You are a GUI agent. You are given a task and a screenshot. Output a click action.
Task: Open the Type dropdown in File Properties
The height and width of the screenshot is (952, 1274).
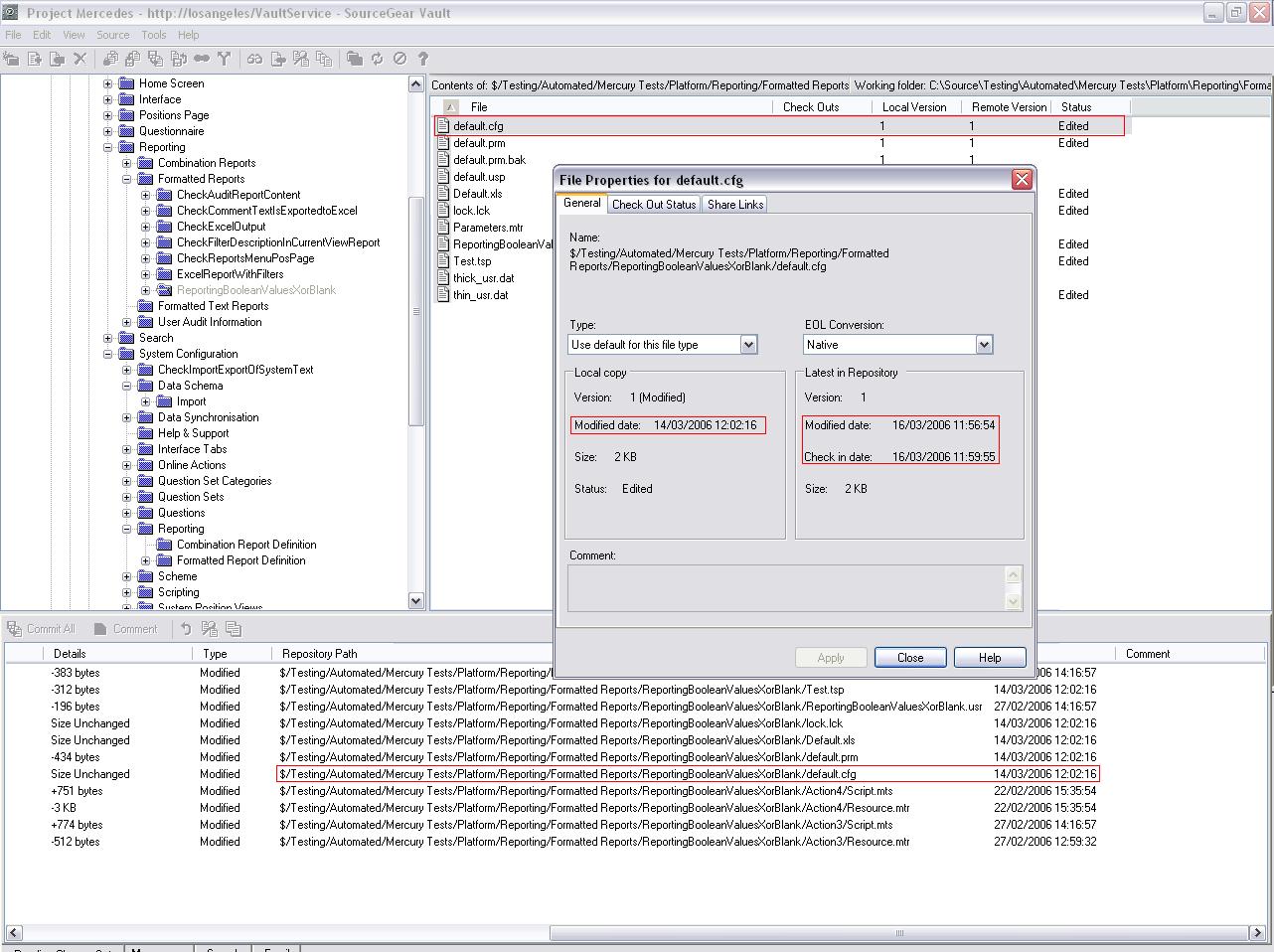tap(748, 345)
